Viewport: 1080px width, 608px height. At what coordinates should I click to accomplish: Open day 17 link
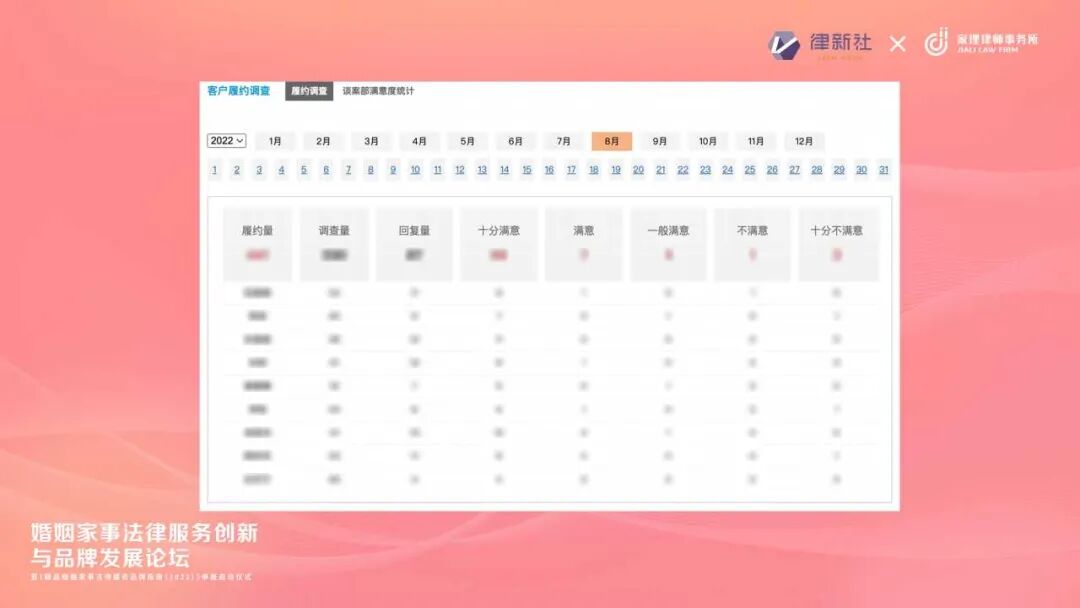point(571,169)
